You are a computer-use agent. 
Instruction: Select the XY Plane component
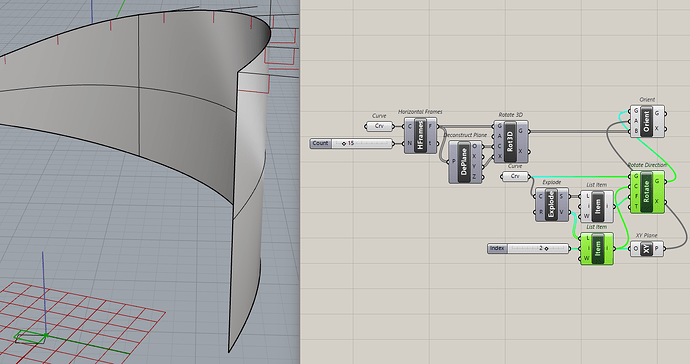[x=647, y=249]
